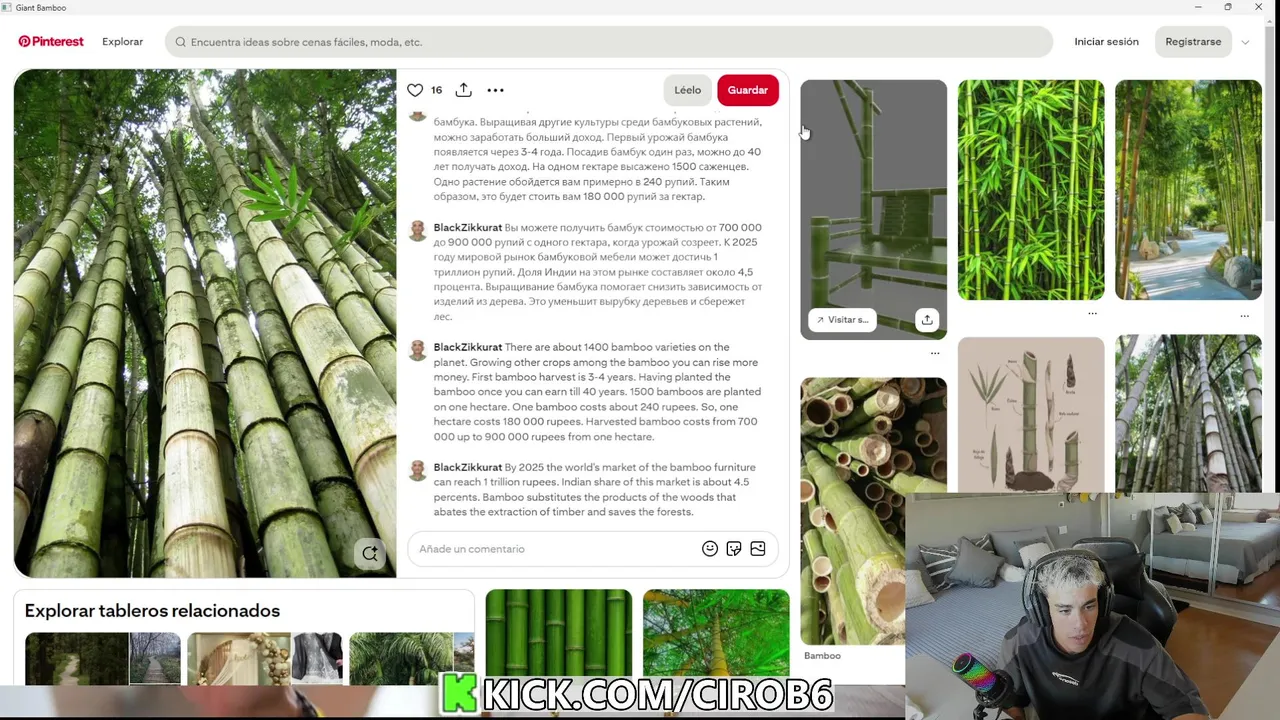Click the Pinterest logo
1280x720 pixels.
pyautogui.click(x=51, y=42)
